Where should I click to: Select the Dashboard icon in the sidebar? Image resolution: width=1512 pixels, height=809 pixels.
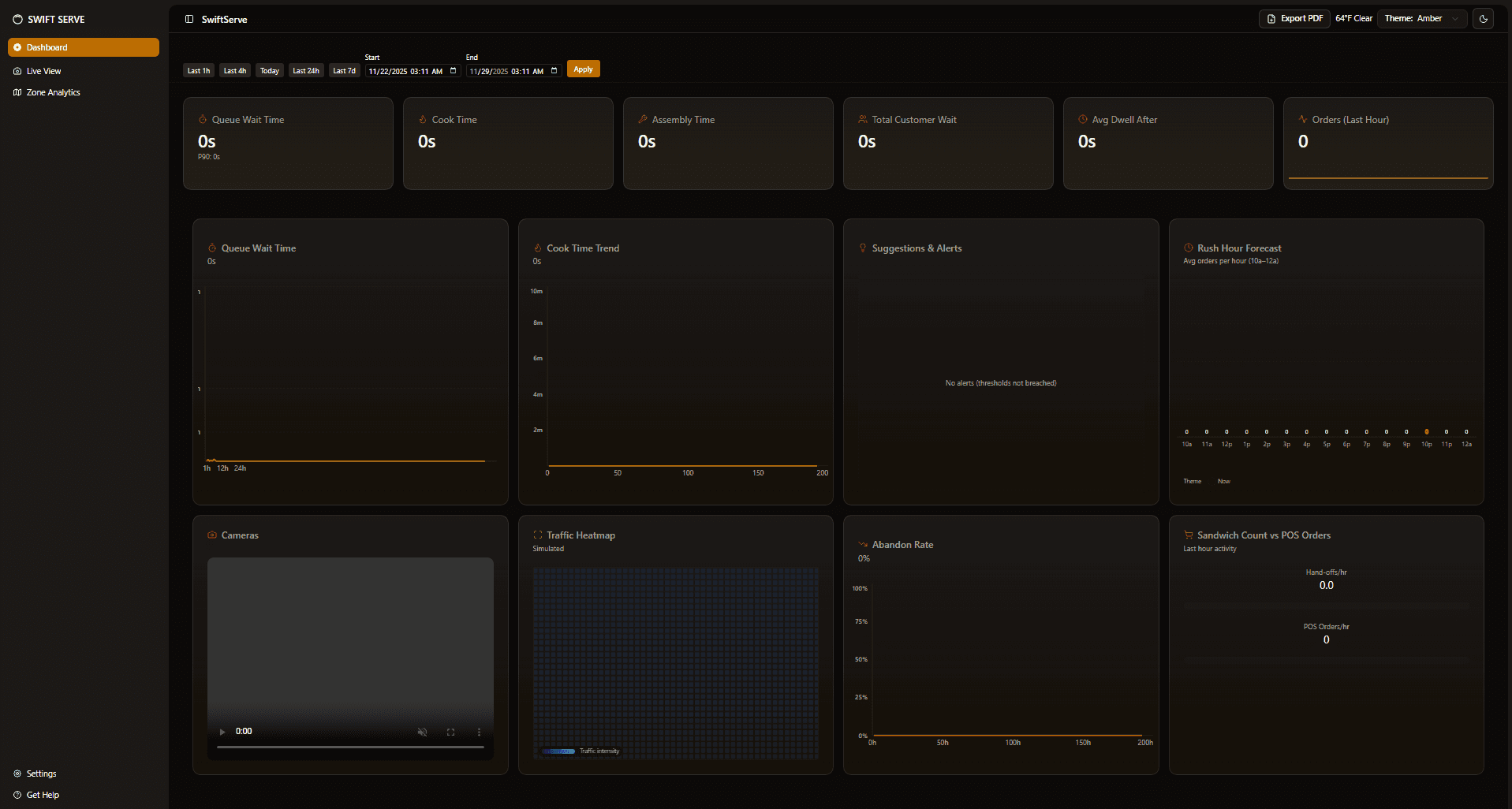[x=17, y=47]
